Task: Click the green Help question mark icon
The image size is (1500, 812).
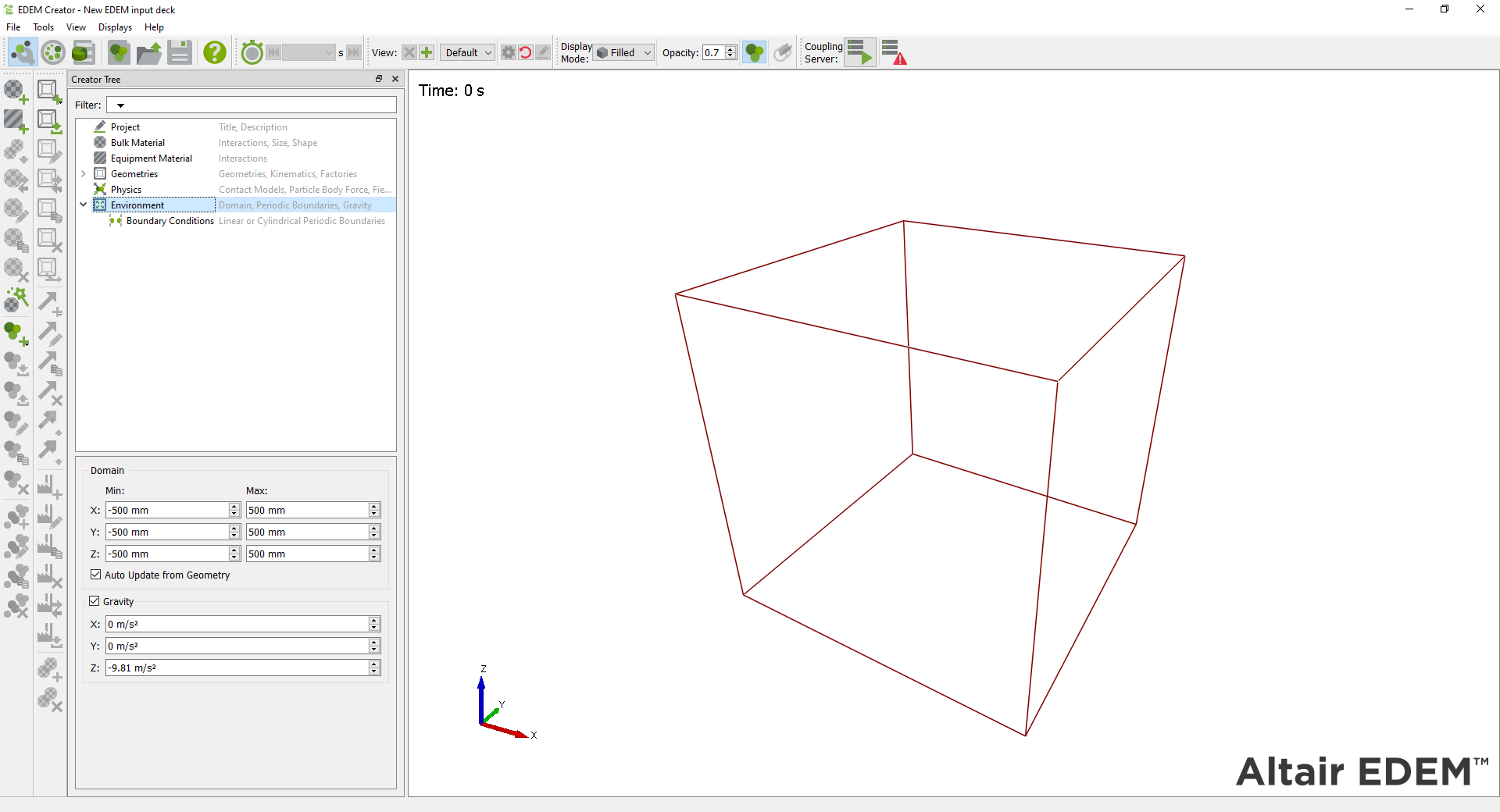Action: (214, 52)
